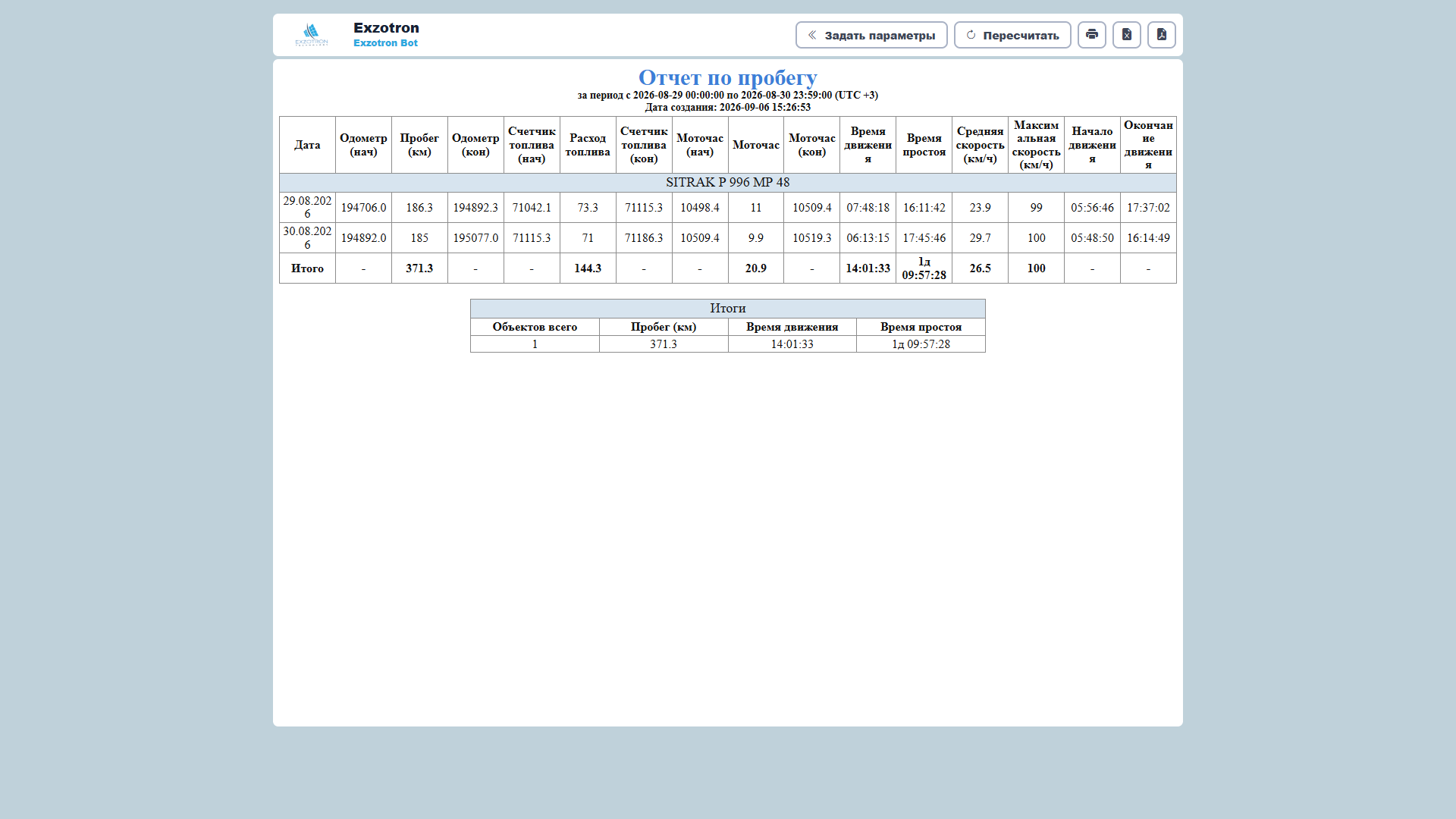Click the Расход топлива column header
The image size is (1456, 819).
point(588,145)
